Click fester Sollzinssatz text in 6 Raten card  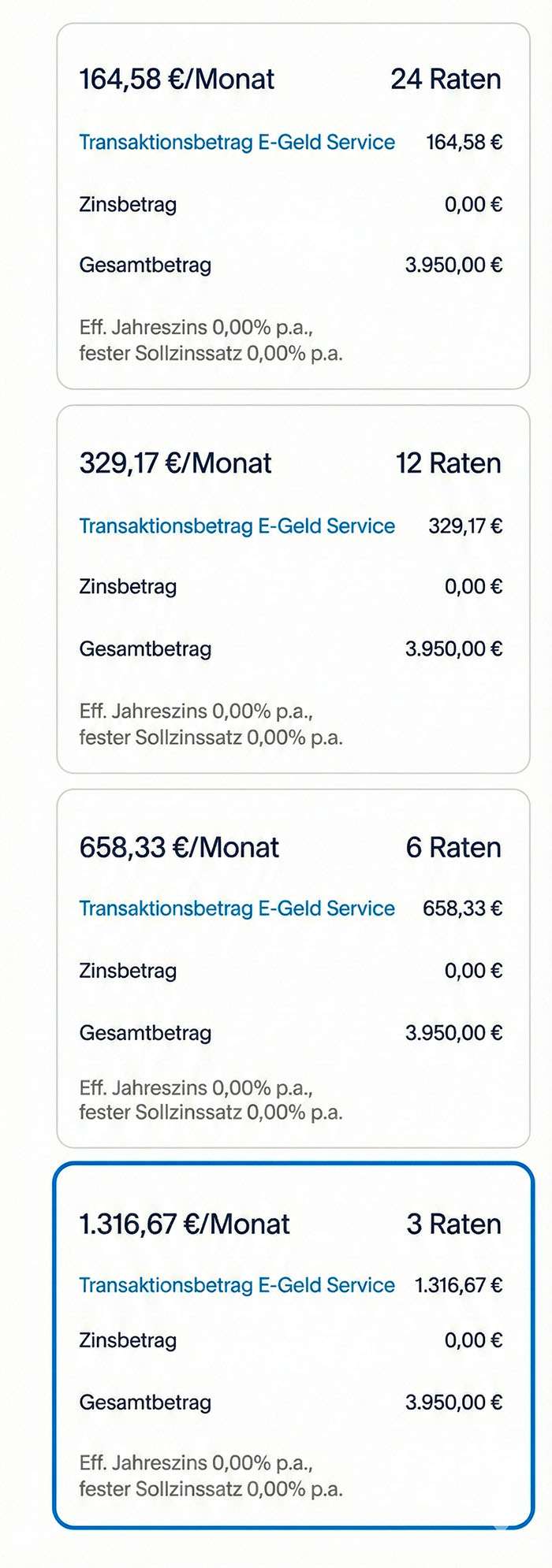tap(211, 1113)
